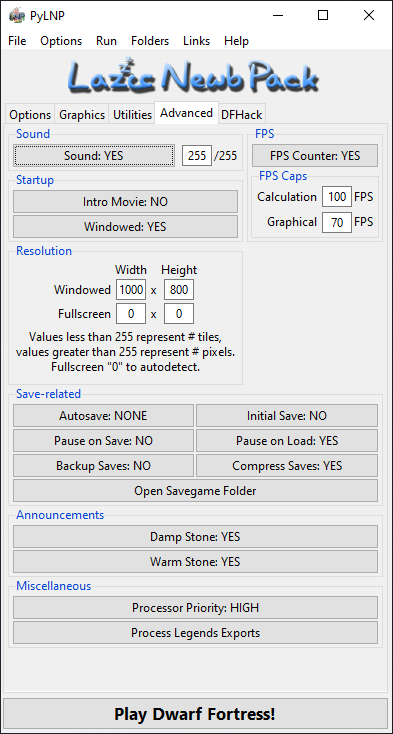Launch Play Dwarf Fortress! button
Viewport: 393px width, 734px height.
click(195, 714)
